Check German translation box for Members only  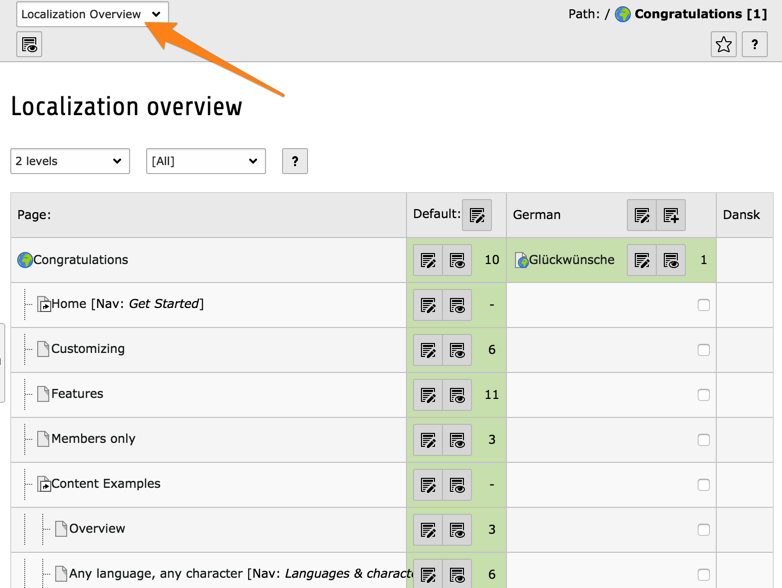[703, 439]
